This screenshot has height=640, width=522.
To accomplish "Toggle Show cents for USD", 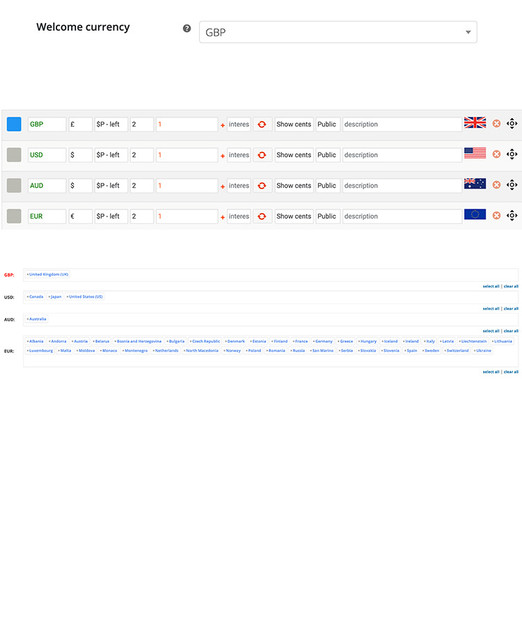I will (294, 155).
